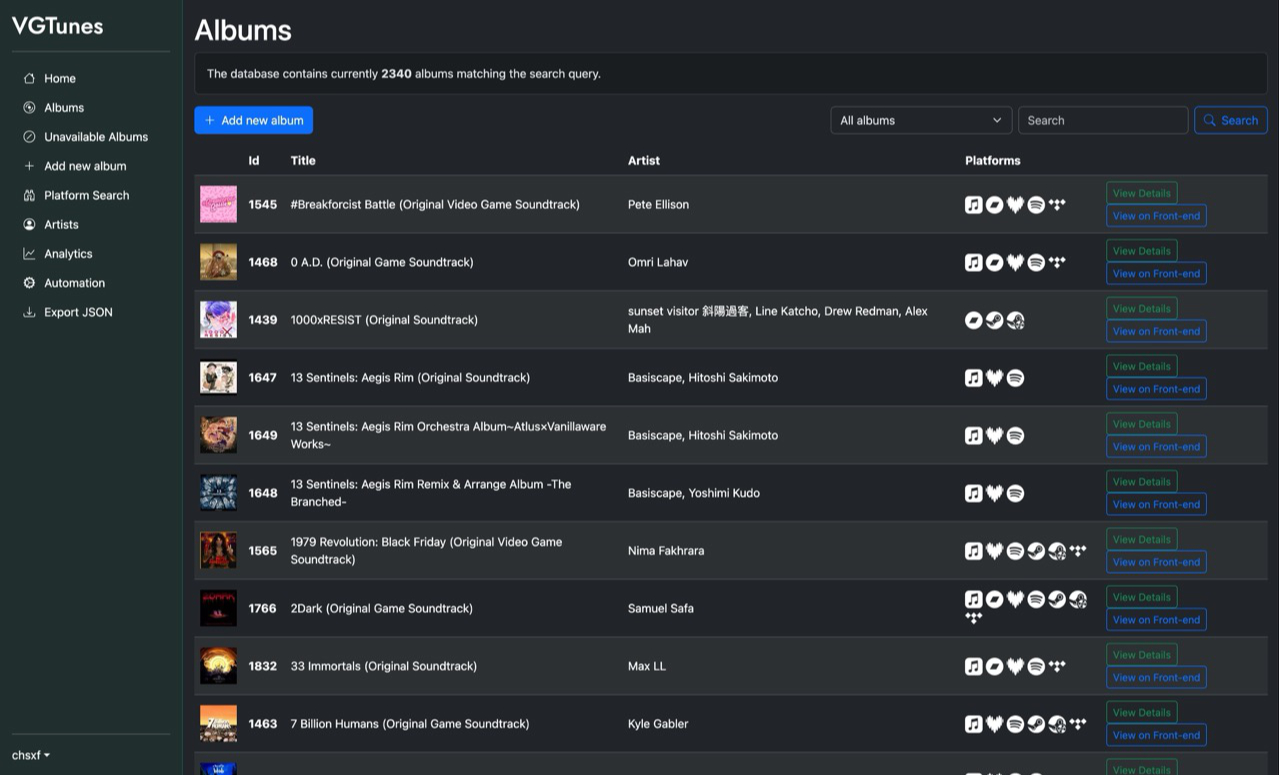Open the Spotify icon for #Breakforcist Battle
The width and height of the screenshot is (1279, 775).
(x=1036, y=204)
